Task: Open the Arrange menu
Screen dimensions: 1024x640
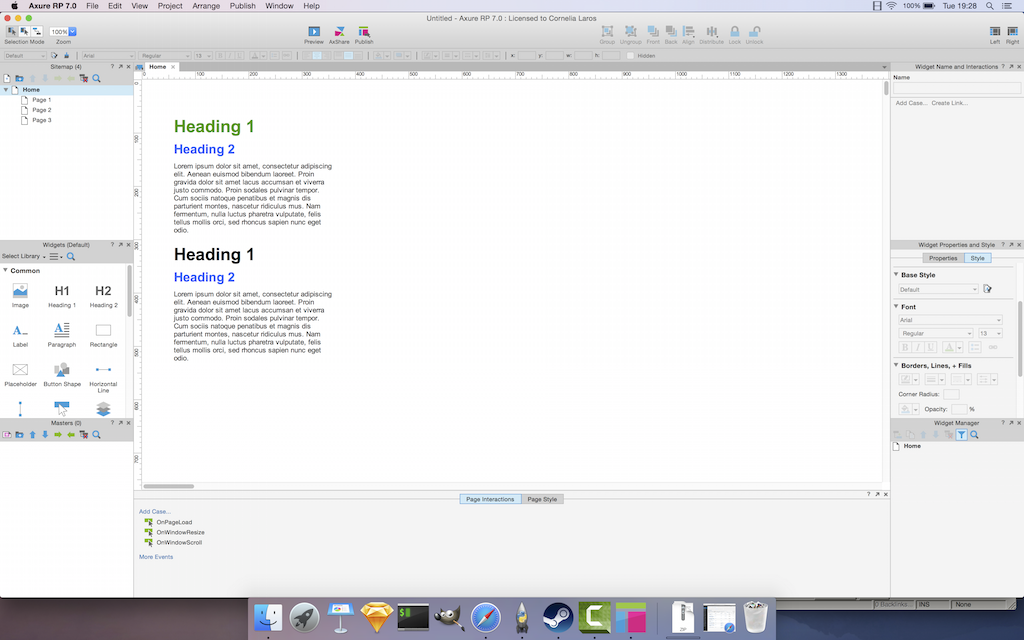Action: [206, 6]
